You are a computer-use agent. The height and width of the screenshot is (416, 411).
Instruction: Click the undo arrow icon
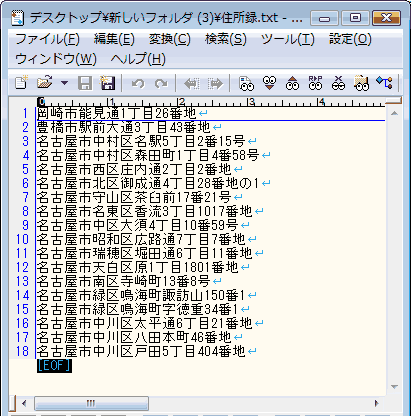tap(138, 83)
